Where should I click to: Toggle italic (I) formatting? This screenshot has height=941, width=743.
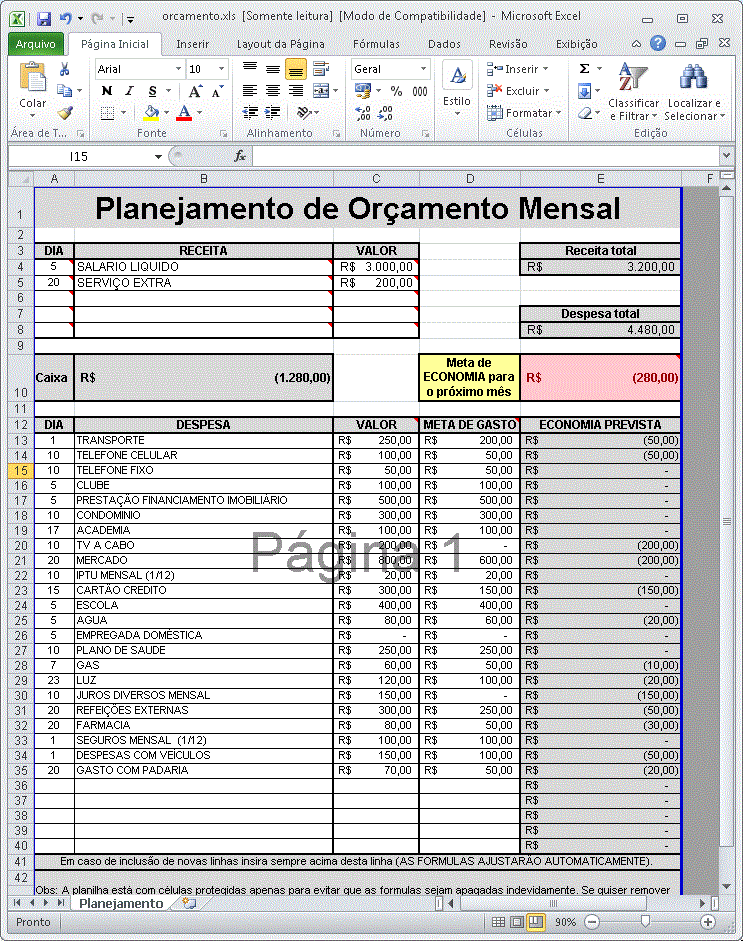[x=129, y=91]
